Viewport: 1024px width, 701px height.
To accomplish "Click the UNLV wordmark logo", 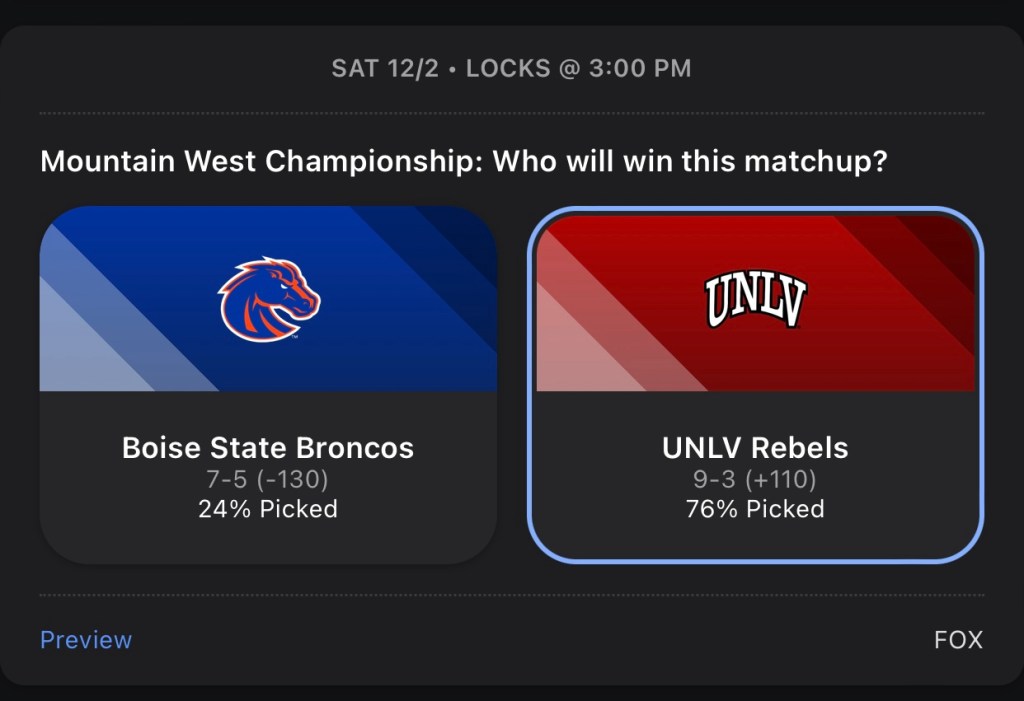I will coord(755,300).
